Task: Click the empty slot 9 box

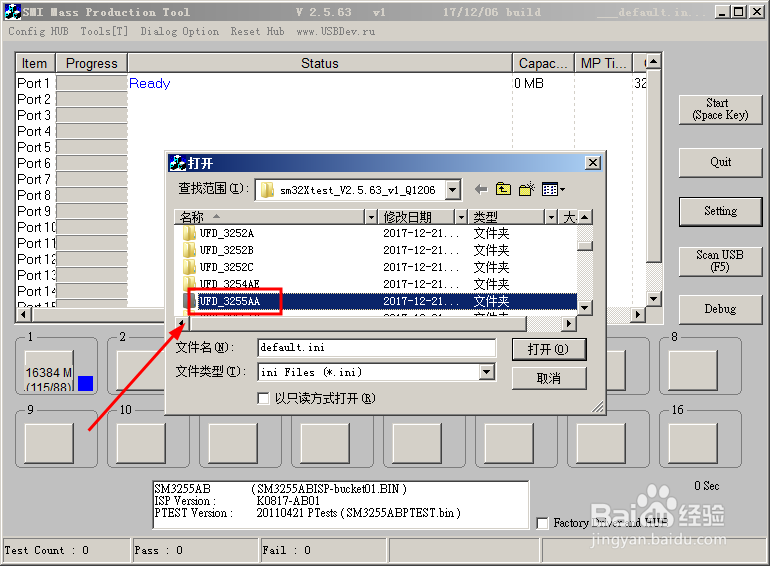Action: point(49,443)
